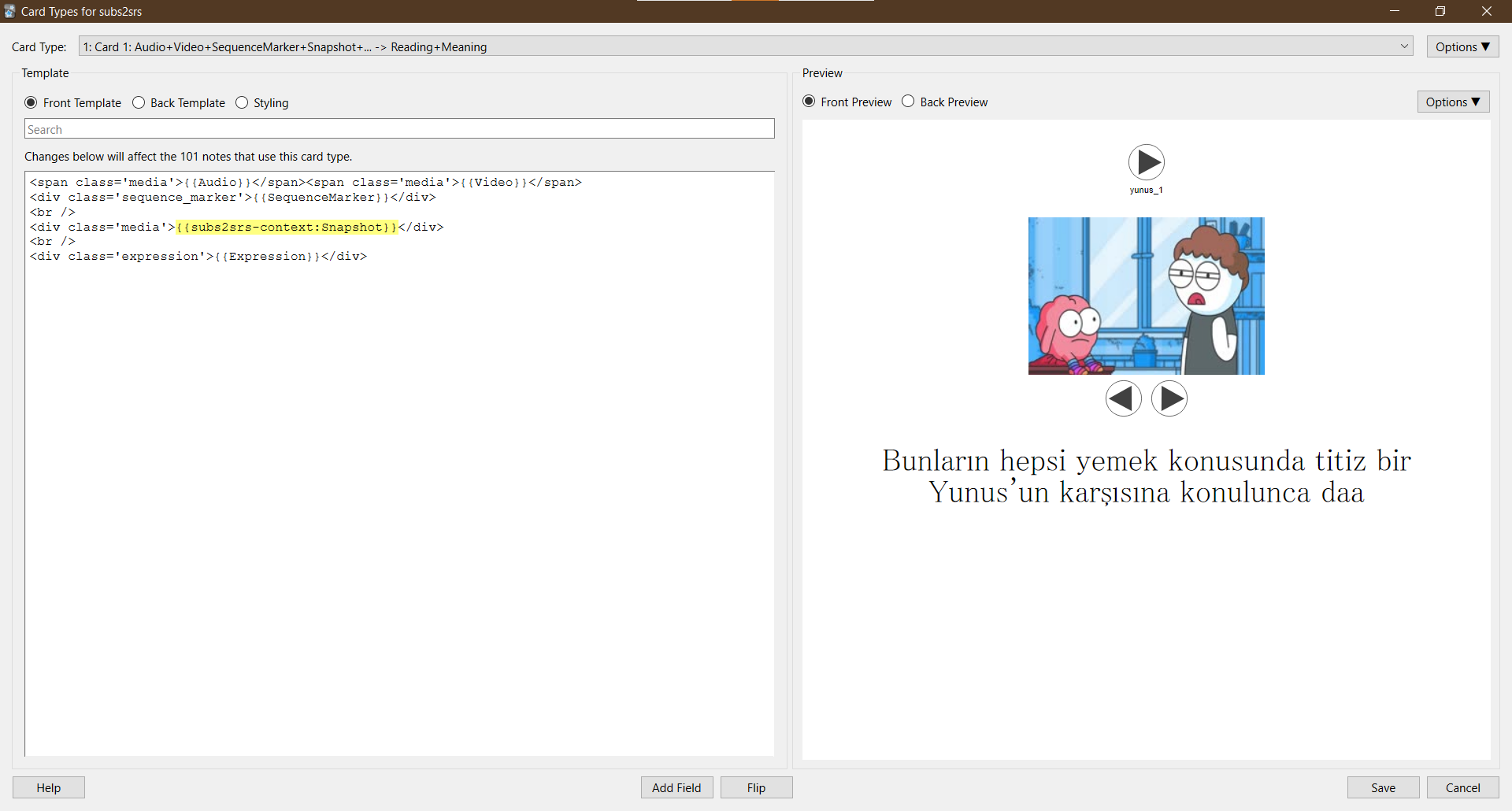Image resolution: width=1512 pixels, height=811 pixels.
Task: Click into the template Search field
Action: click(x=399, y=129)
